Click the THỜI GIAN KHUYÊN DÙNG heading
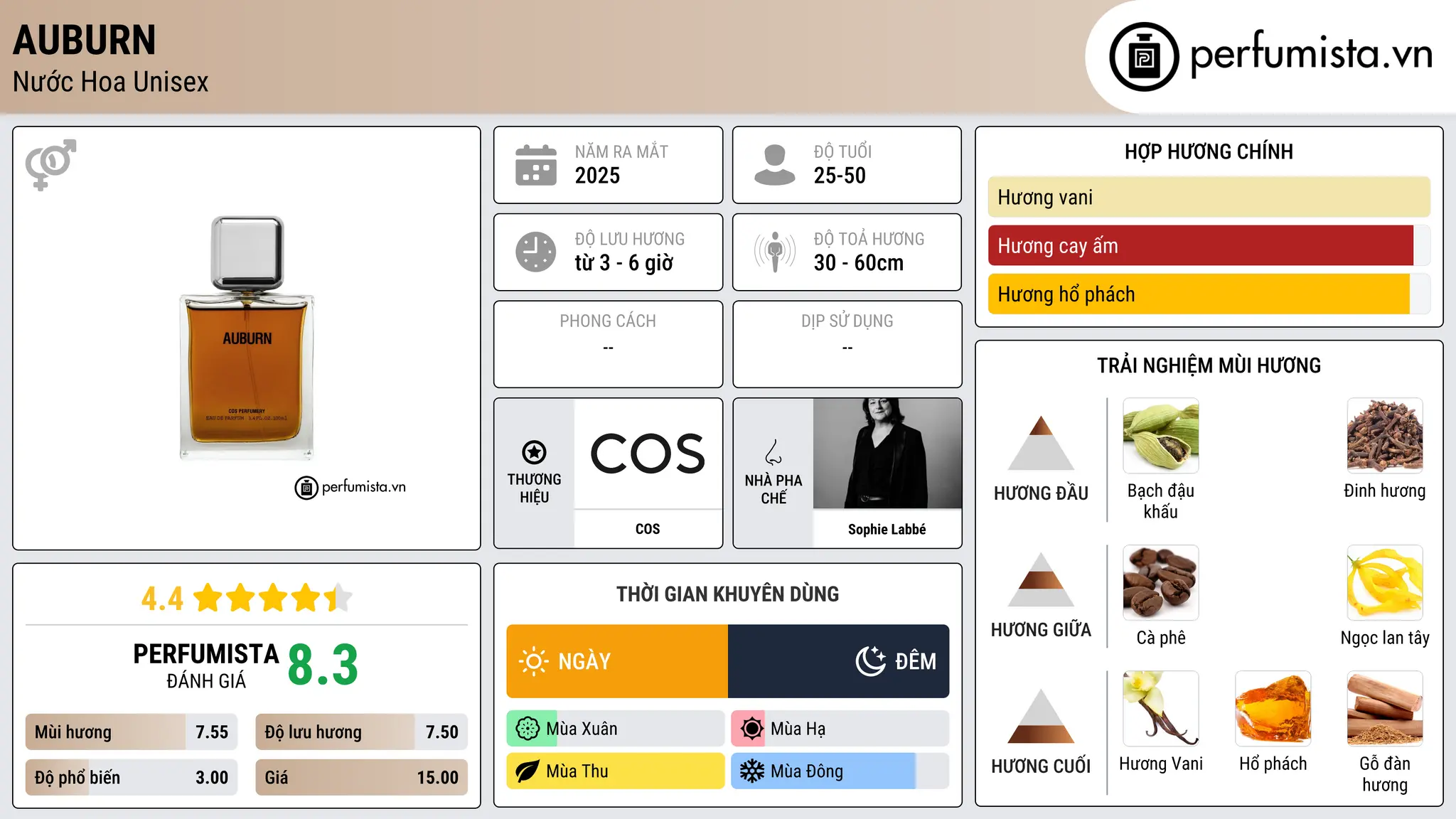 (727, 594)
